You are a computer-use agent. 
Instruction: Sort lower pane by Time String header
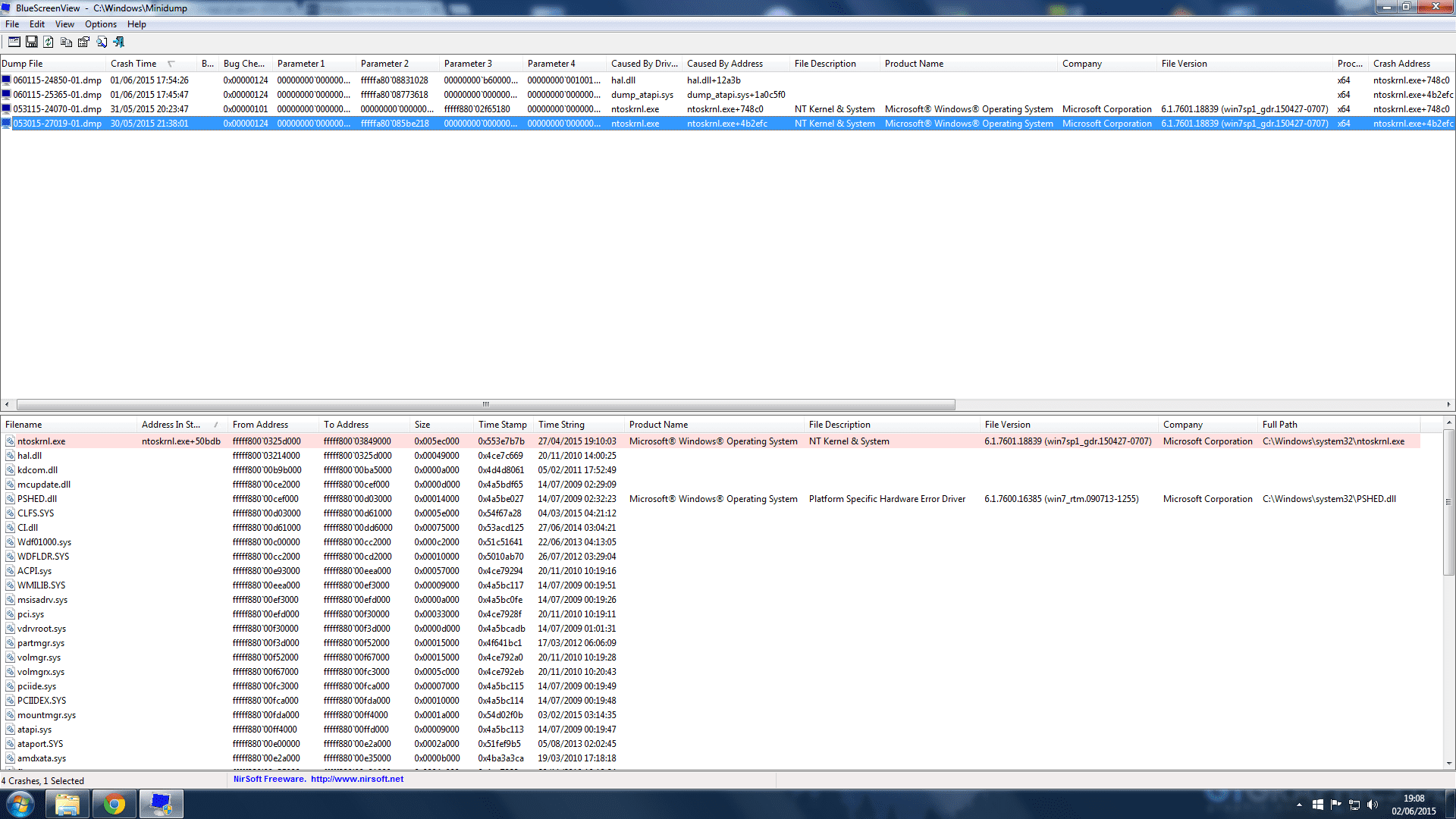point(579,425)
